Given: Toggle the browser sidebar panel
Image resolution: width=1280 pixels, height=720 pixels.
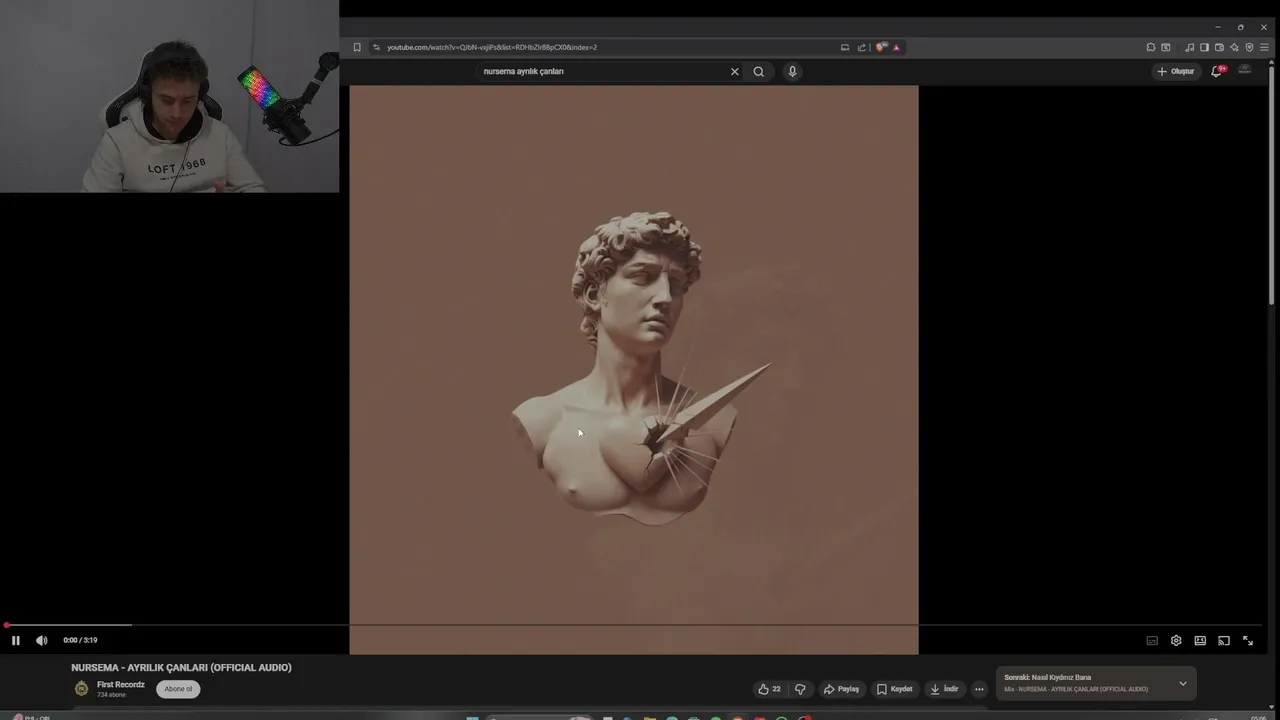Looking at the screenshot, I should [x=1204, y=47].
